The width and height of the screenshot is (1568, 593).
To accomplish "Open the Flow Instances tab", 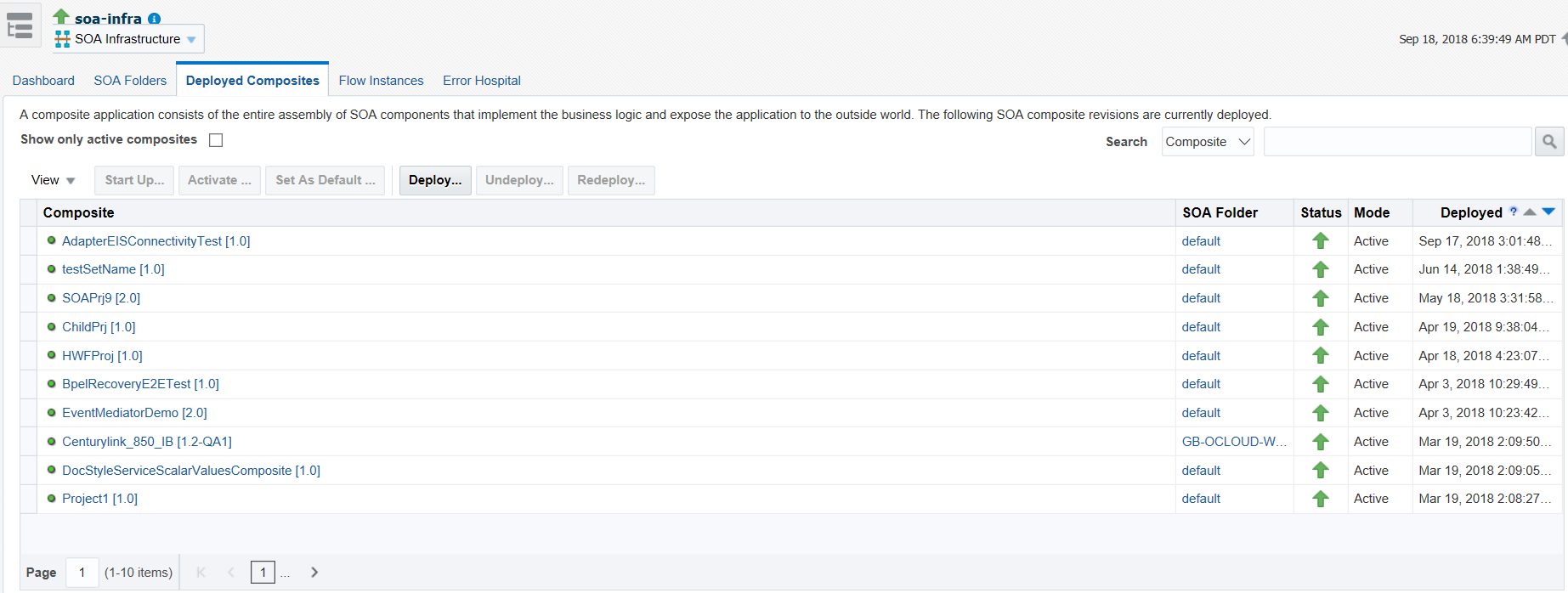I will [x=381, y=81].
